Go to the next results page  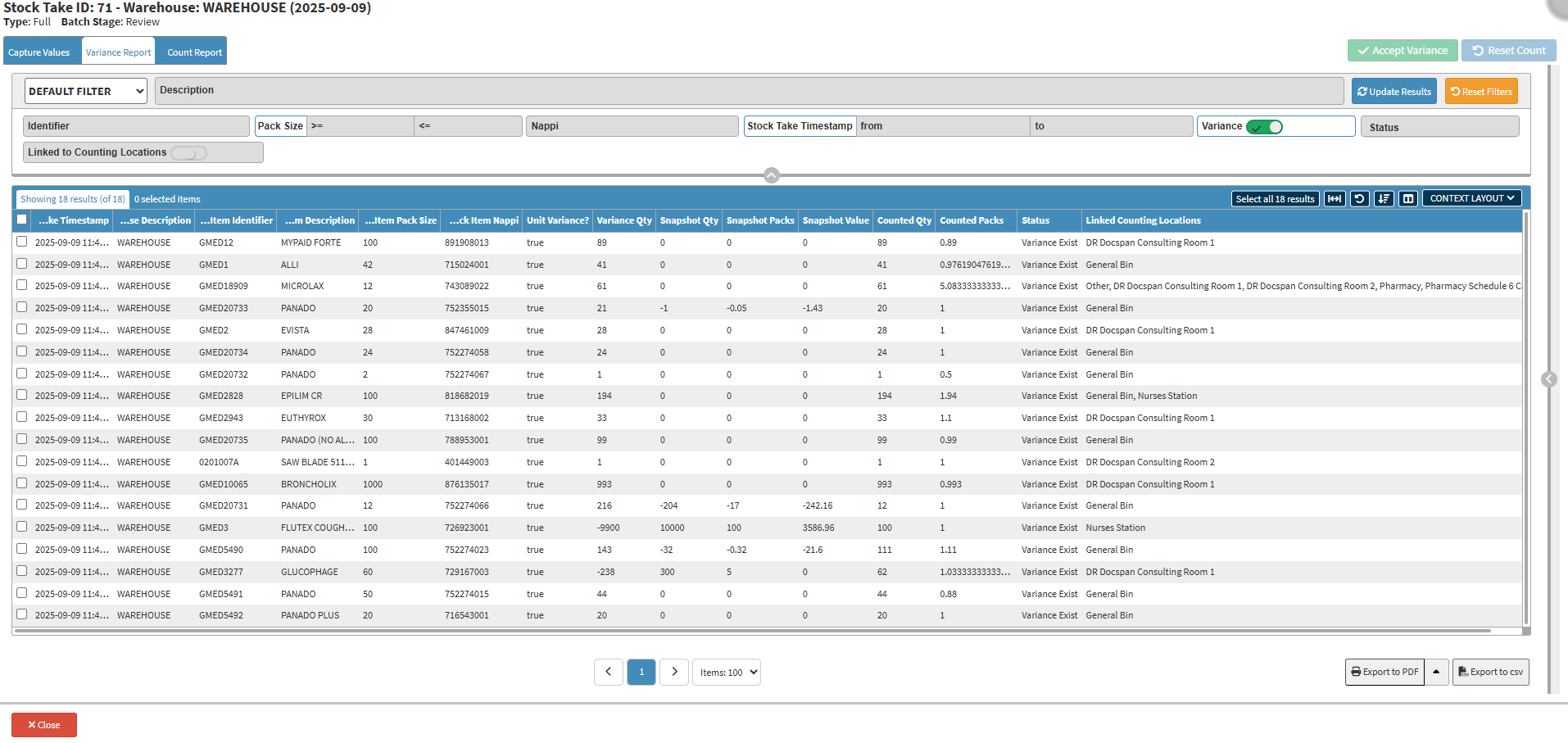coord(674,672)
